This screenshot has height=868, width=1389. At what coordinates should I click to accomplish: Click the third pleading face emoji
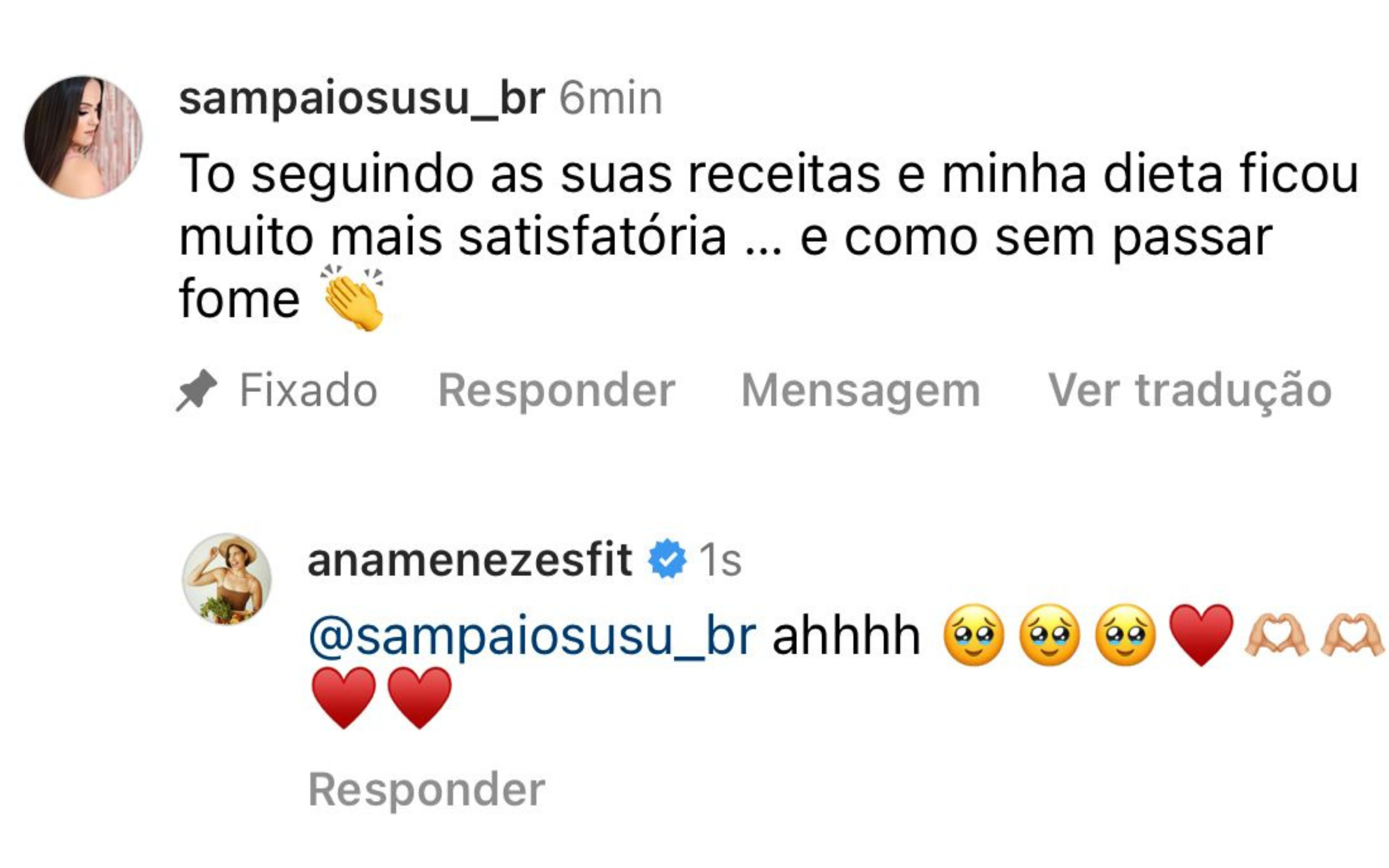tap(1125, 635)
